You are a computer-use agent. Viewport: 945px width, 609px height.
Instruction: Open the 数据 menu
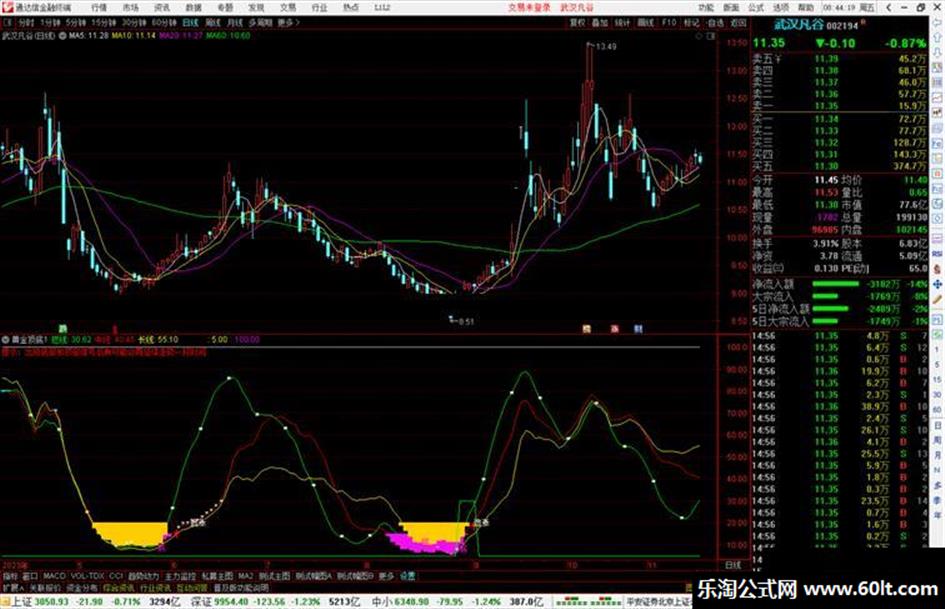193,8
